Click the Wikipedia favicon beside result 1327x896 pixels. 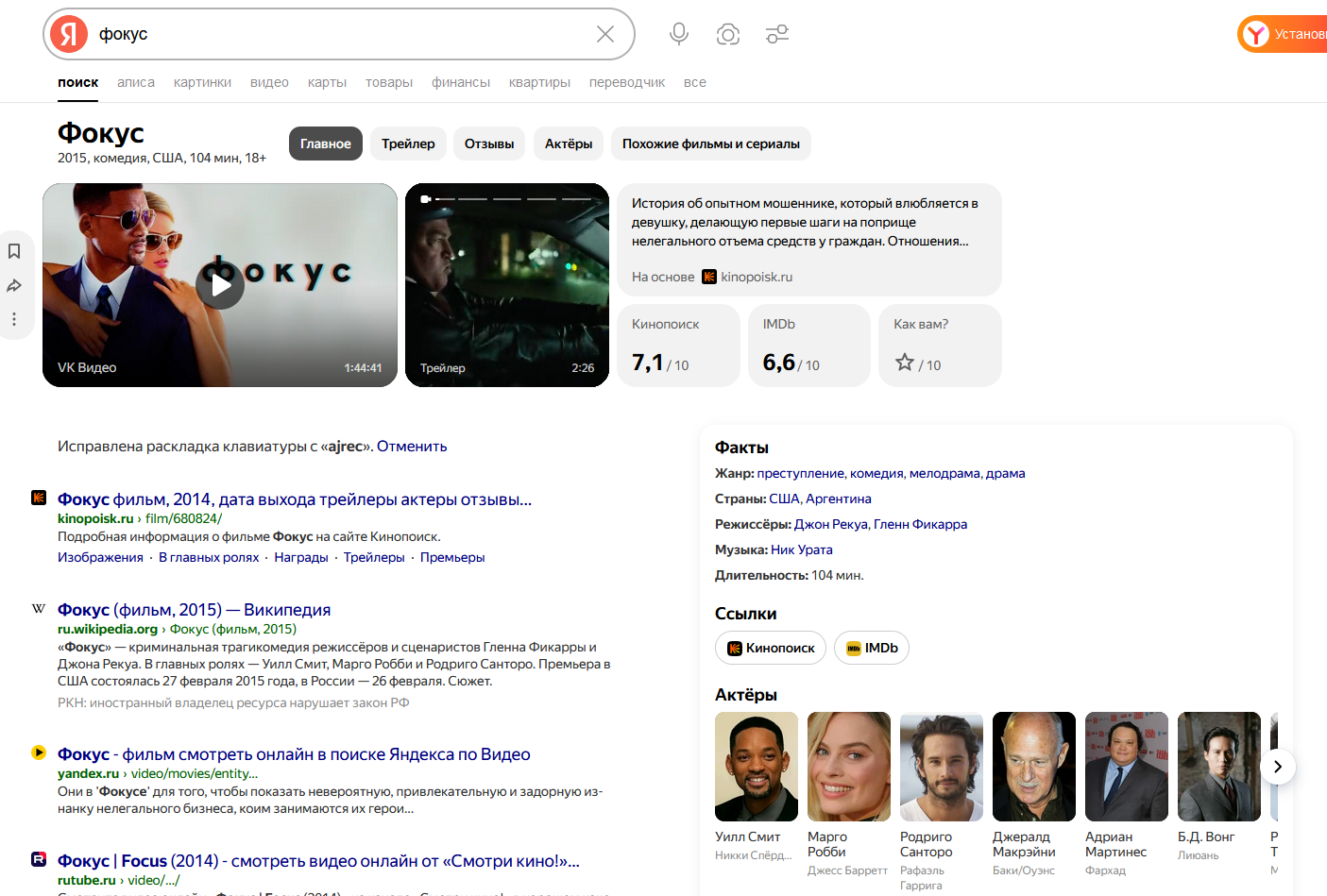click(x=39, y=609)
